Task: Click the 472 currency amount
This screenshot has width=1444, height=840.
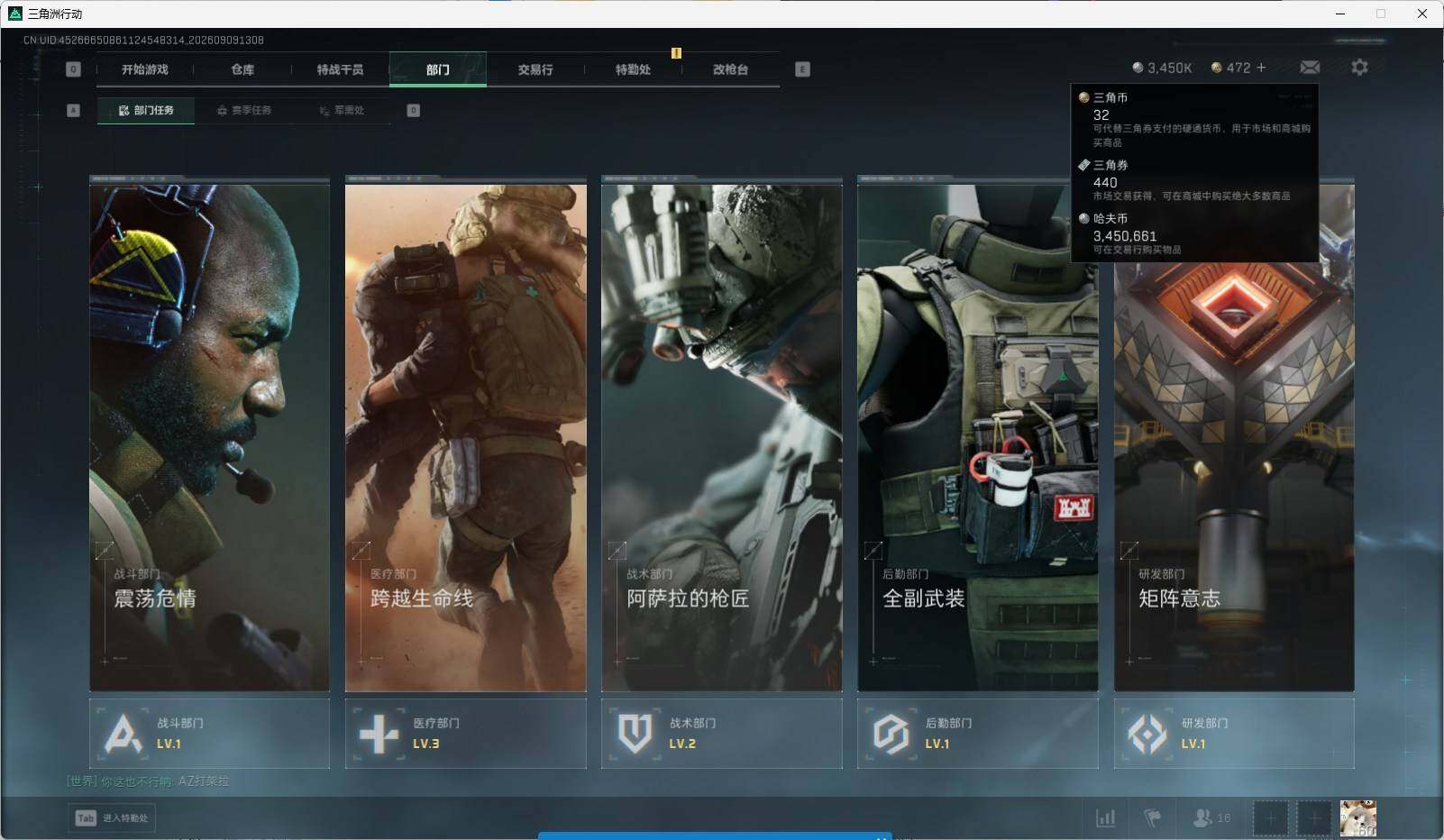Action: (1238, 68)
